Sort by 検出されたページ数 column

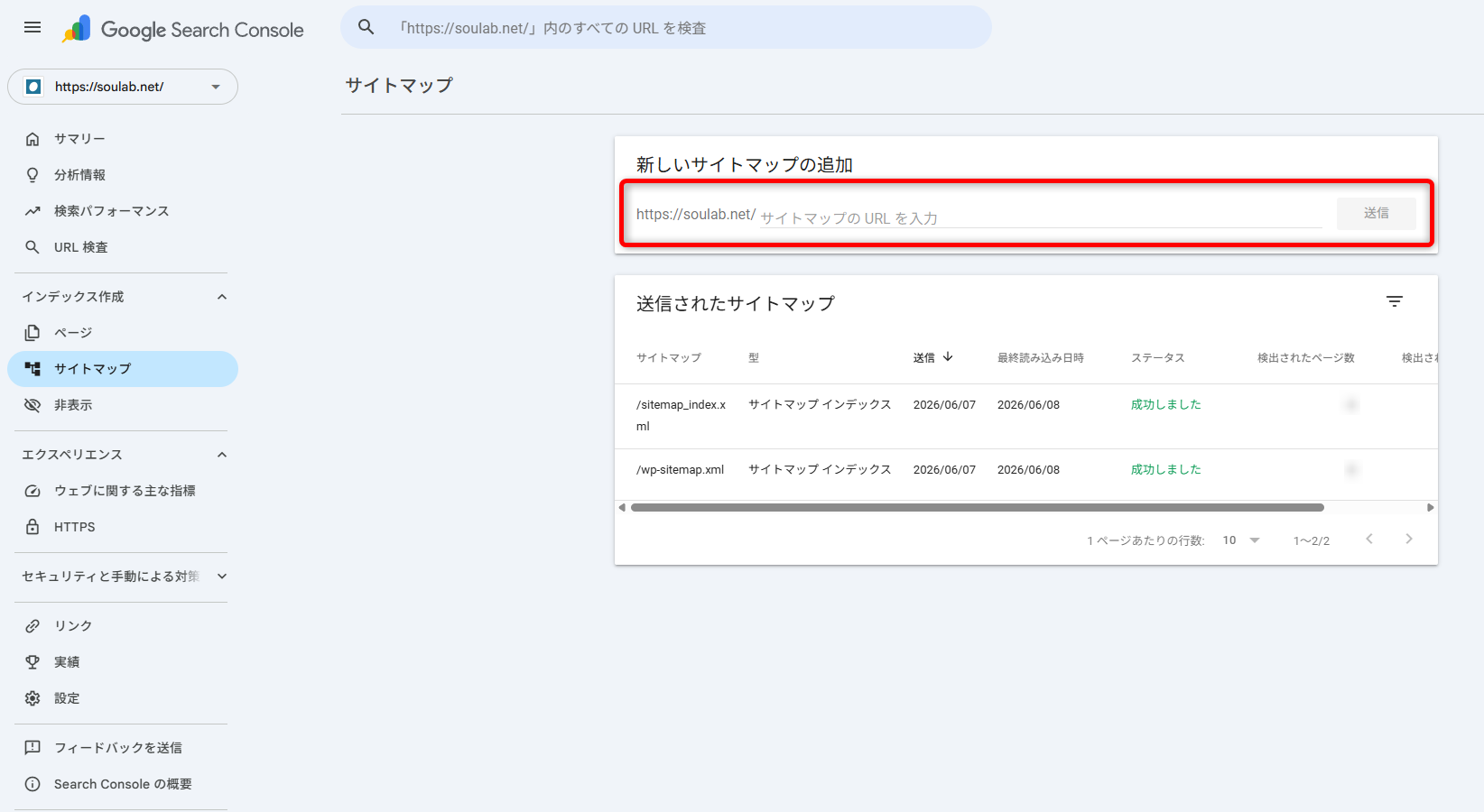(1306, 358)
